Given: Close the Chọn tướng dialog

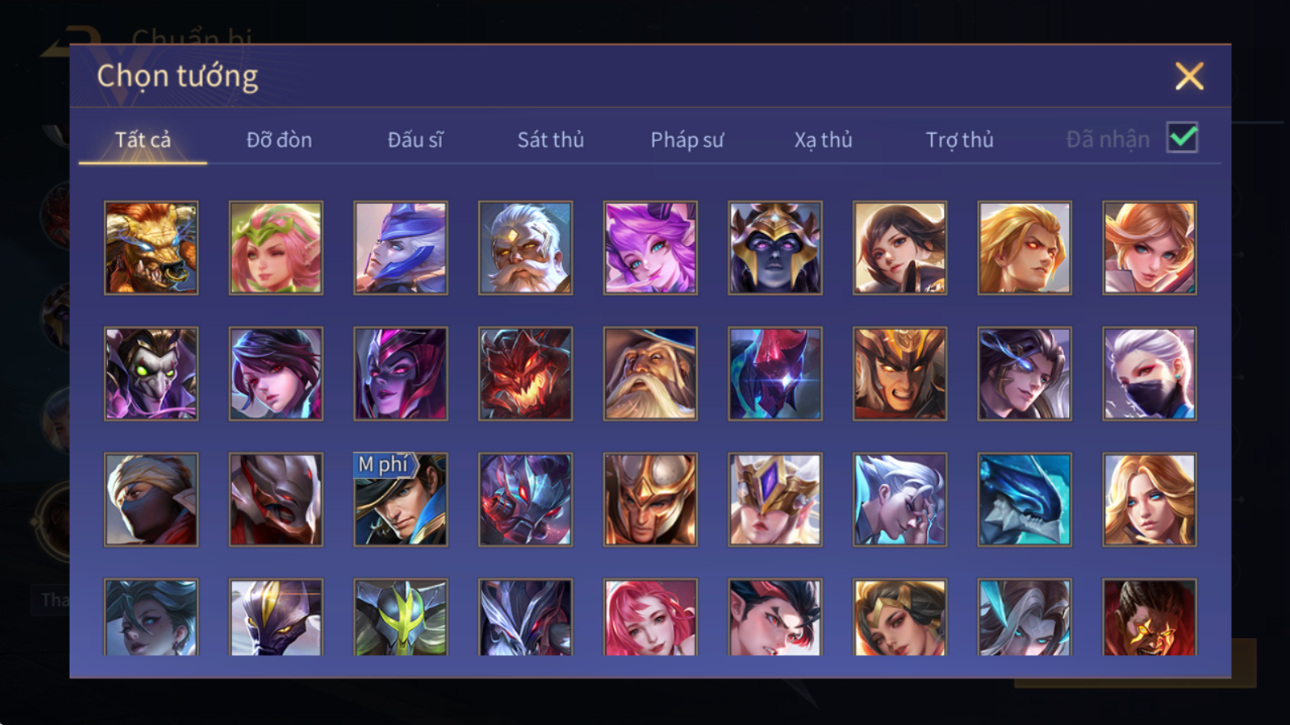Looking at the screenshot, I should [1189, 76].
